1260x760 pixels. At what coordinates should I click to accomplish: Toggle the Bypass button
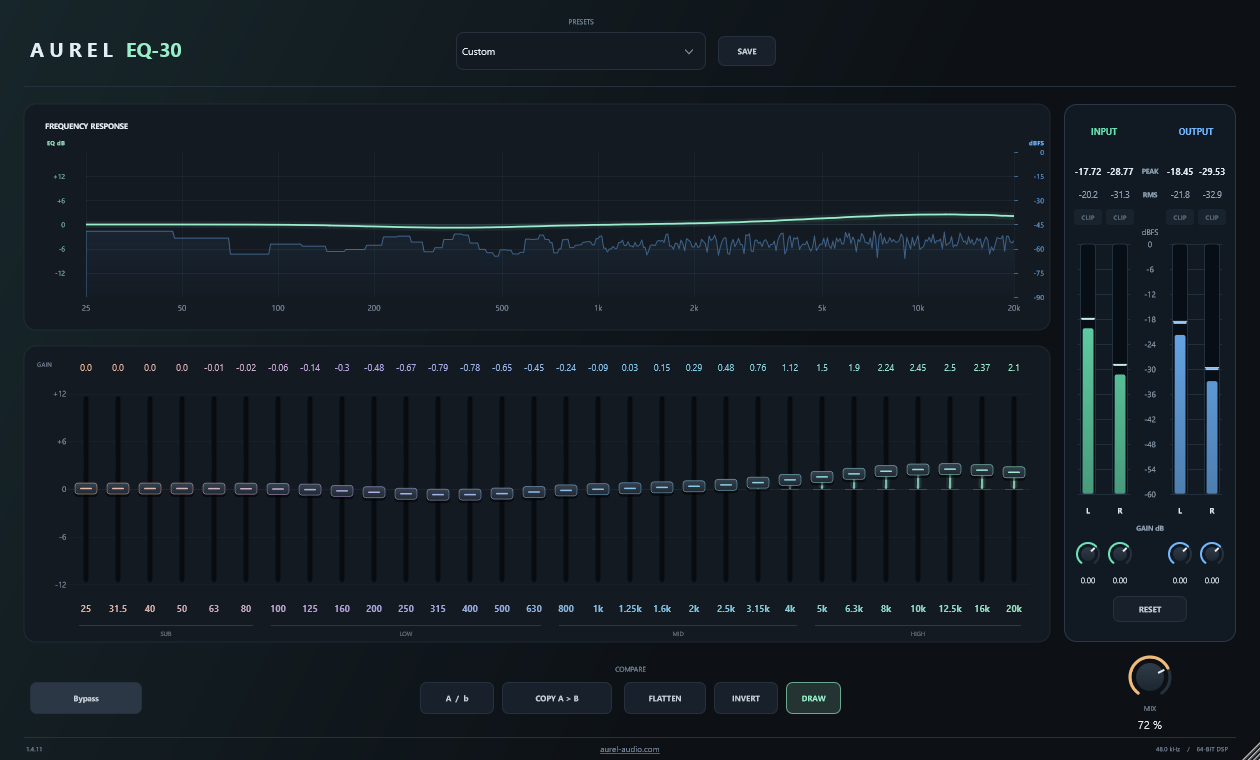[x=86, y=698]
